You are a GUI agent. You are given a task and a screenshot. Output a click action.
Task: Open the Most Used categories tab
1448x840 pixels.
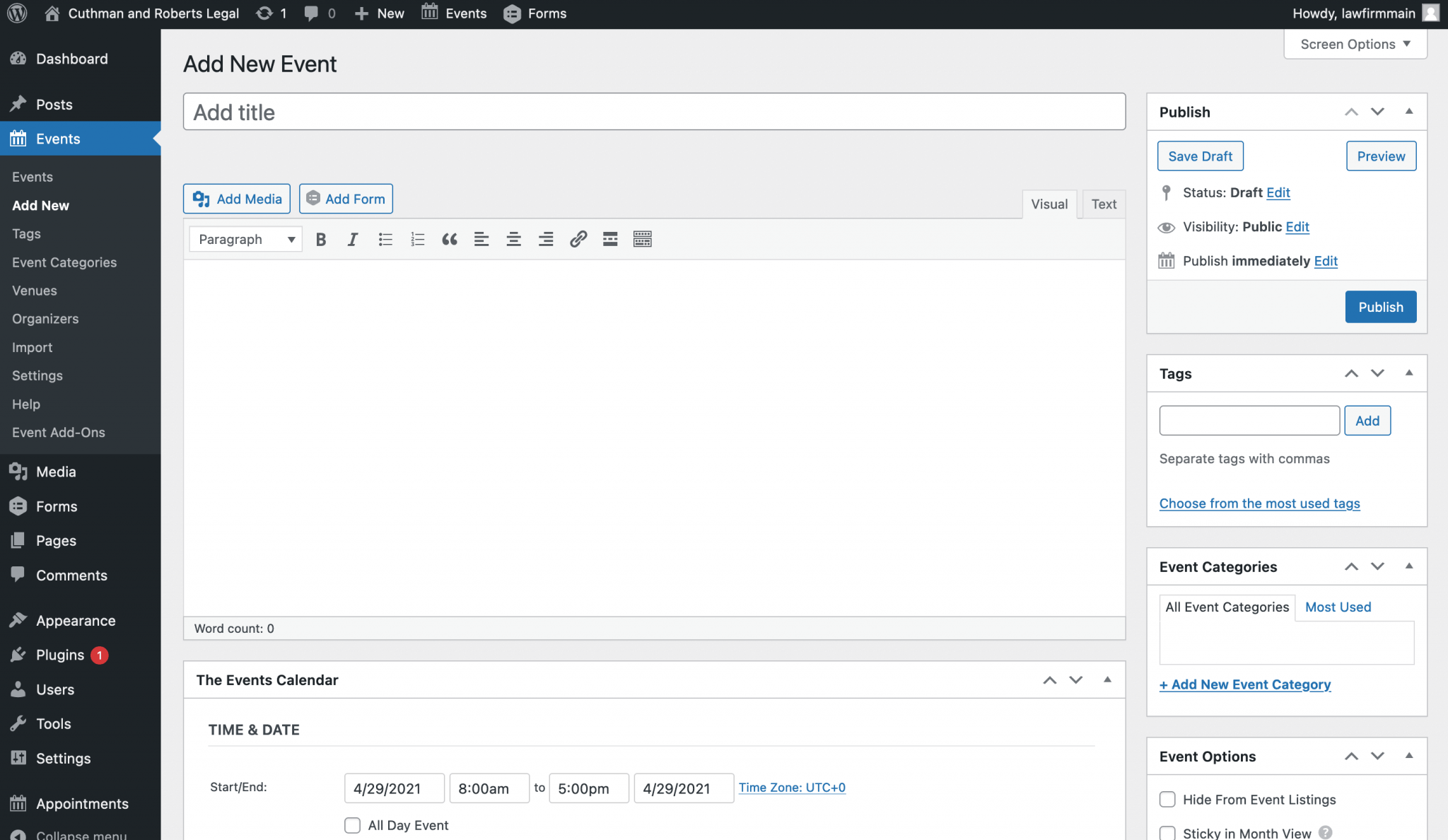click(x=1337, y=607)
